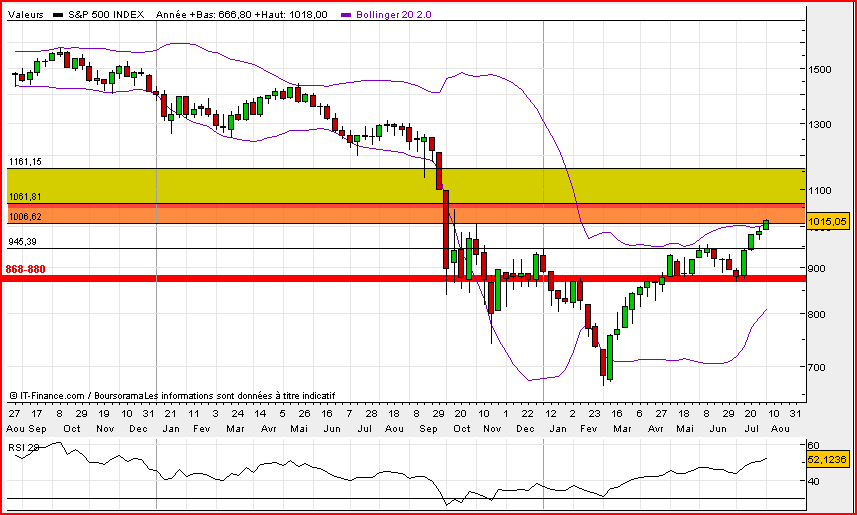Viewport: 857px width, 515px height.
Task: Click the "Année +Bas: 666,80" text
Action: 204,15
